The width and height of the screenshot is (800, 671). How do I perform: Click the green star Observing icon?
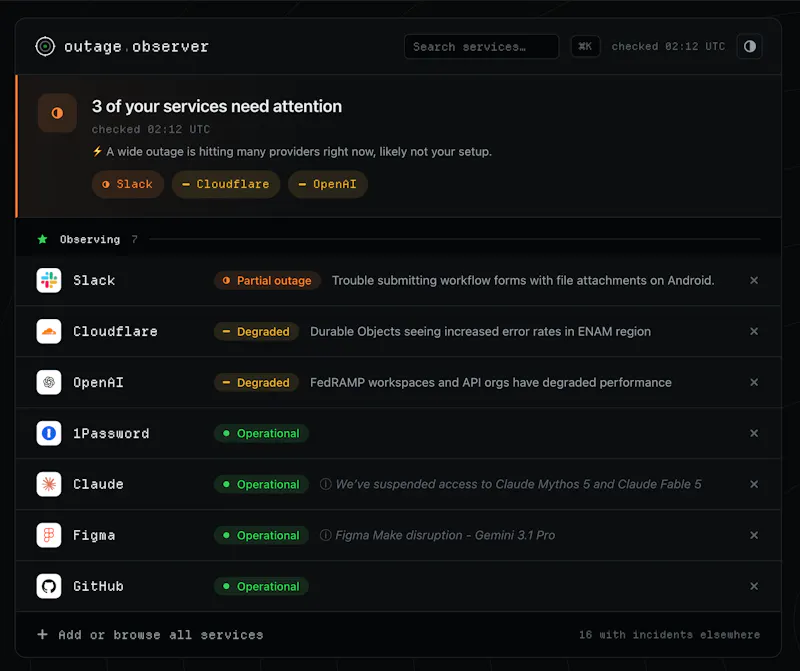(42, 239)
